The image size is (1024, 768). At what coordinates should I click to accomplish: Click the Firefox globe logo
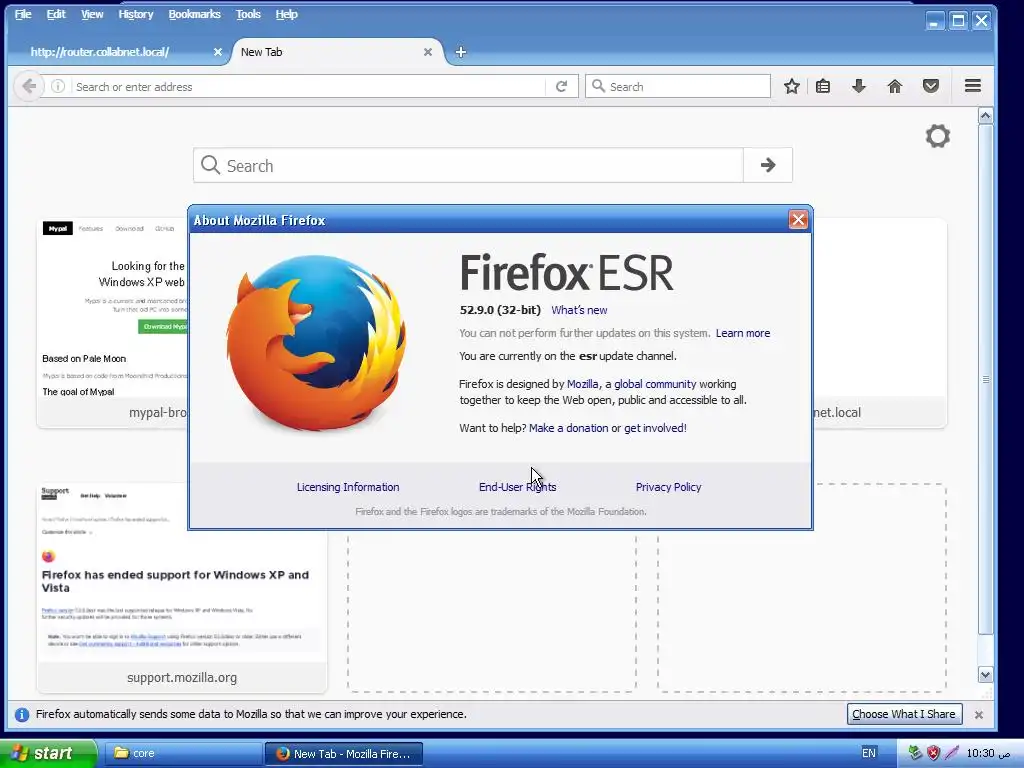tap(317, 343)
